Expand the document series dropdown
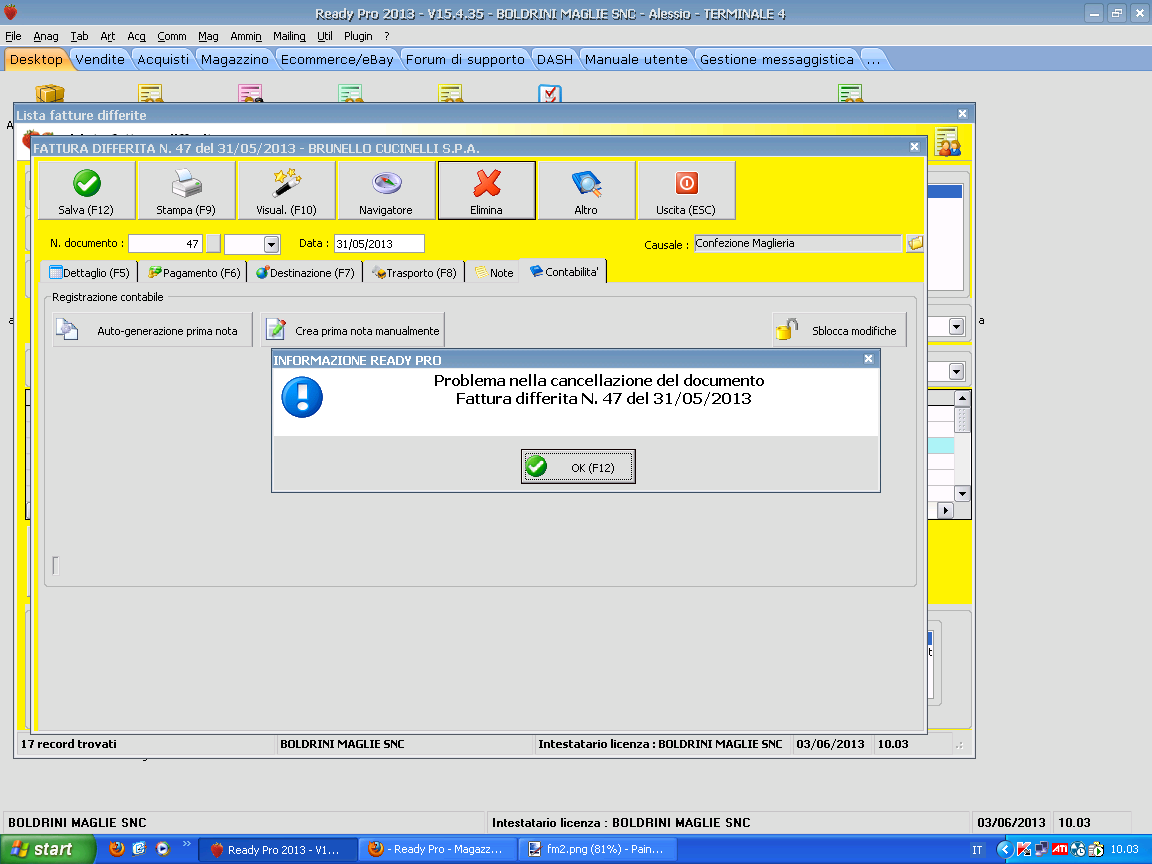Image resolution: width=1152 pixels, height=864 pixels. (x=271, y=244)
